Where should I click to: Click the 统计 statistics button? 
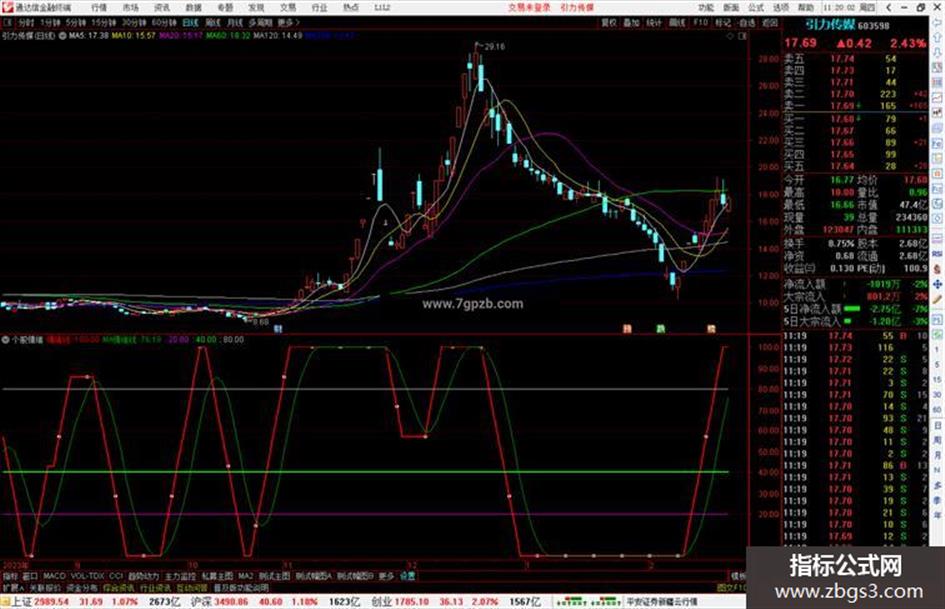click(654, 22)
